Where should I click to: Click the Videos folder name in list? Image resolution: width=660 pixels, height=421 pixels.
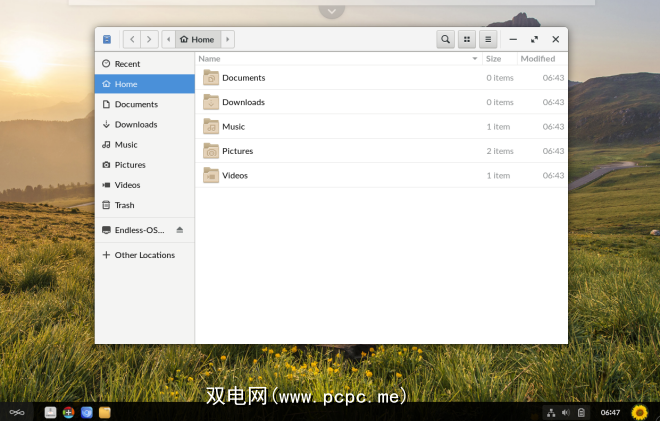(235, 176)
